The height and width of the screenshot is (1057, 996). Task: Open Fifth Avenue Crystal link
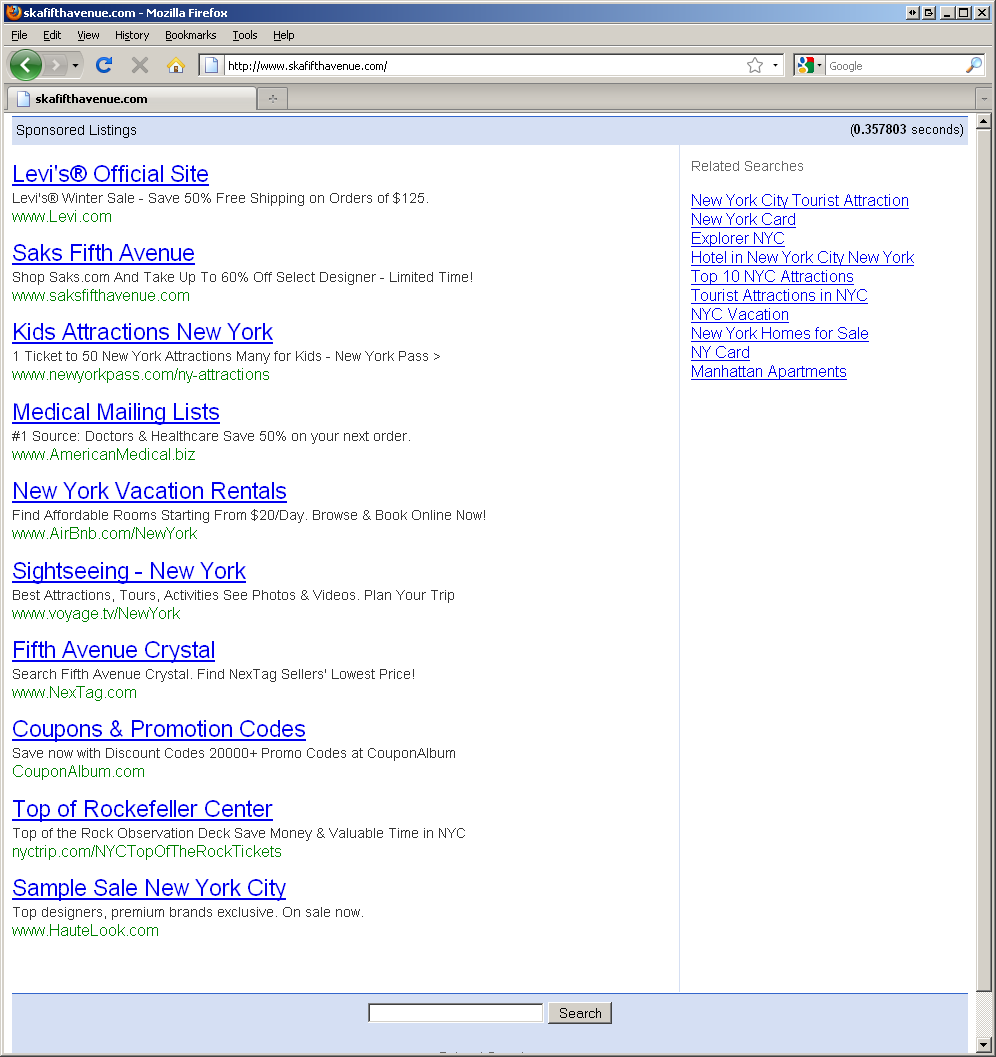113,650
